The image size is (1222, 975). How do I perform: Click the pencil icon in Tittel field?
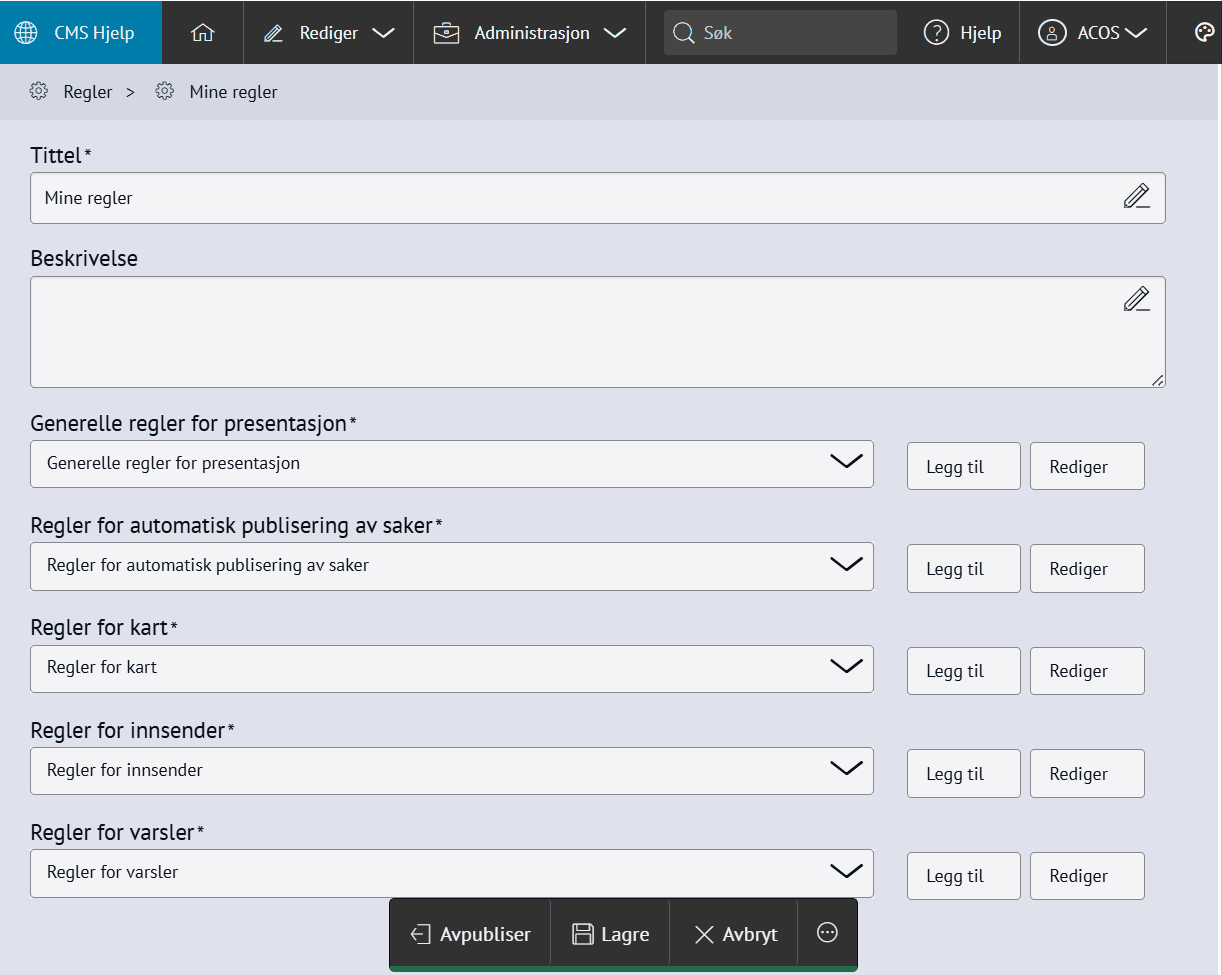[x=1136, y=197]
